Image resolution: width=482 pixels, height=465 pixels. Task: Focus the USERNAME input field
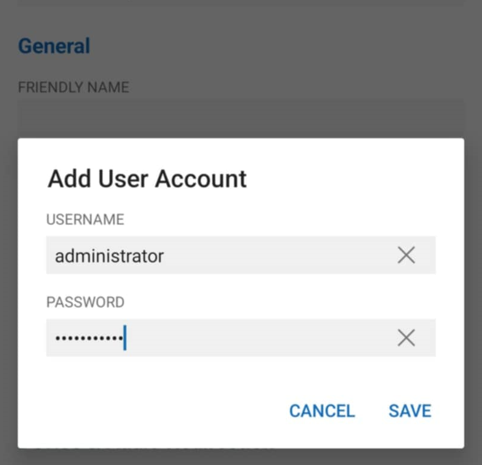point(241,255)
